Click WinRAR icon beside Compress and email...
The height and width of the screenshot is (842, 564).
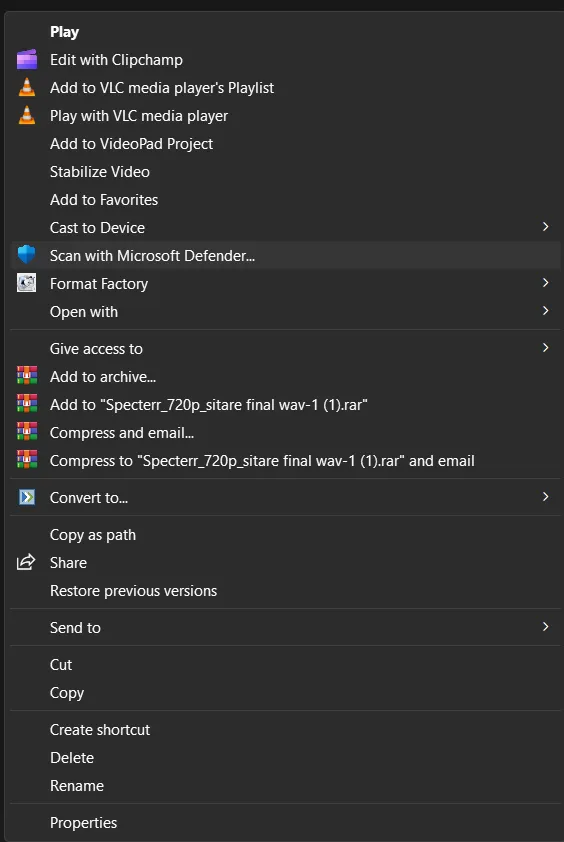[27, 432]
